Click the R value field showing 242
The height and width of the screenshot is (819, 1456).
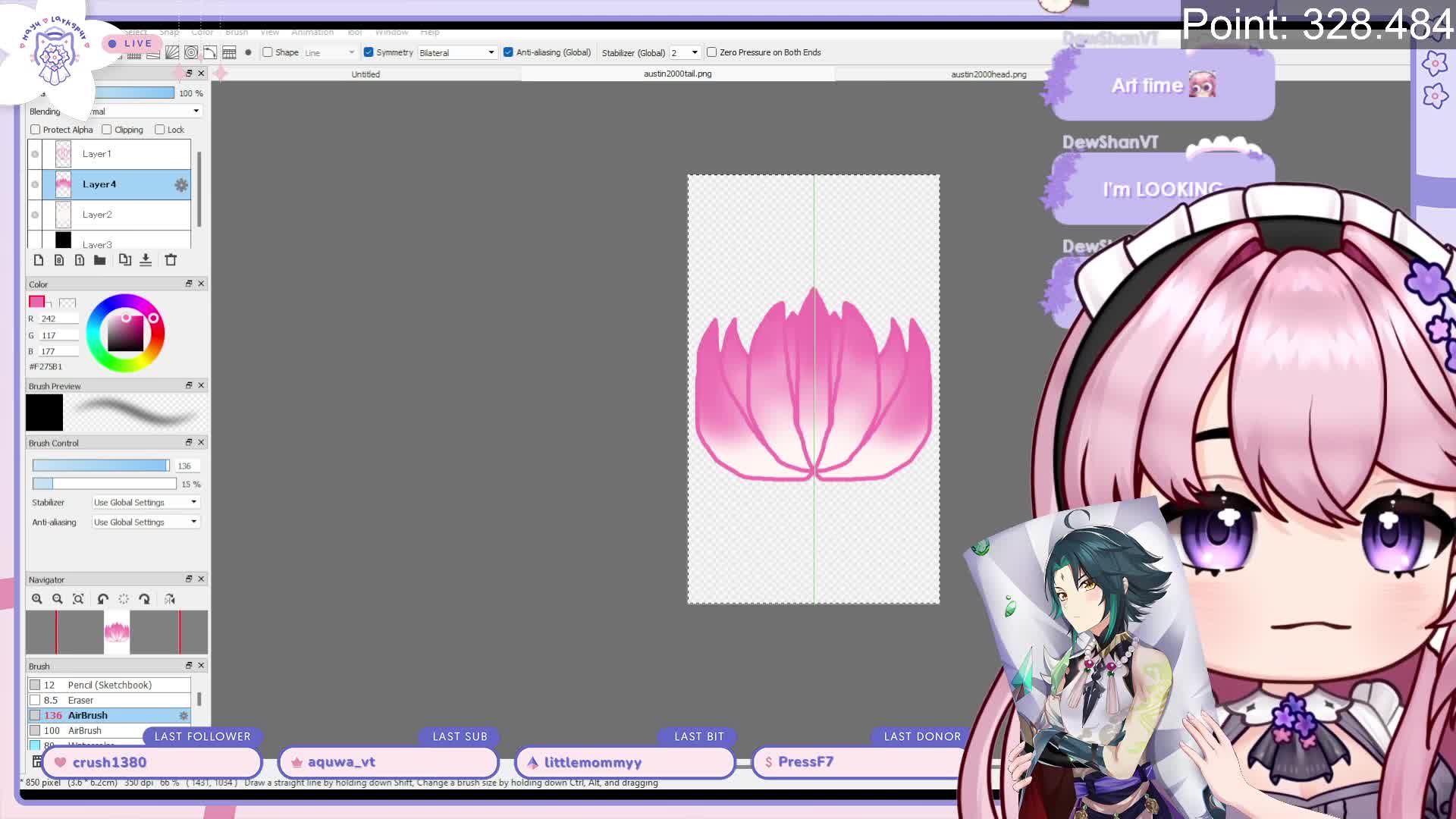59,318
